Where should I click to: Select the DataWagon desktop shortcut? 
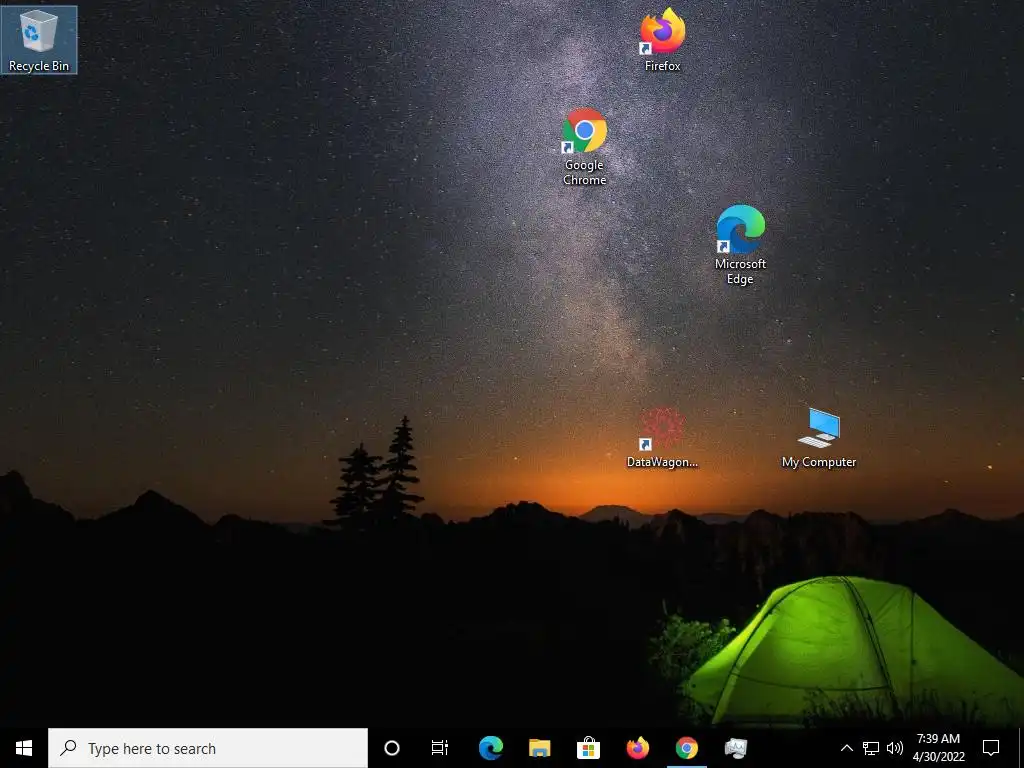[x=662, y=439]
